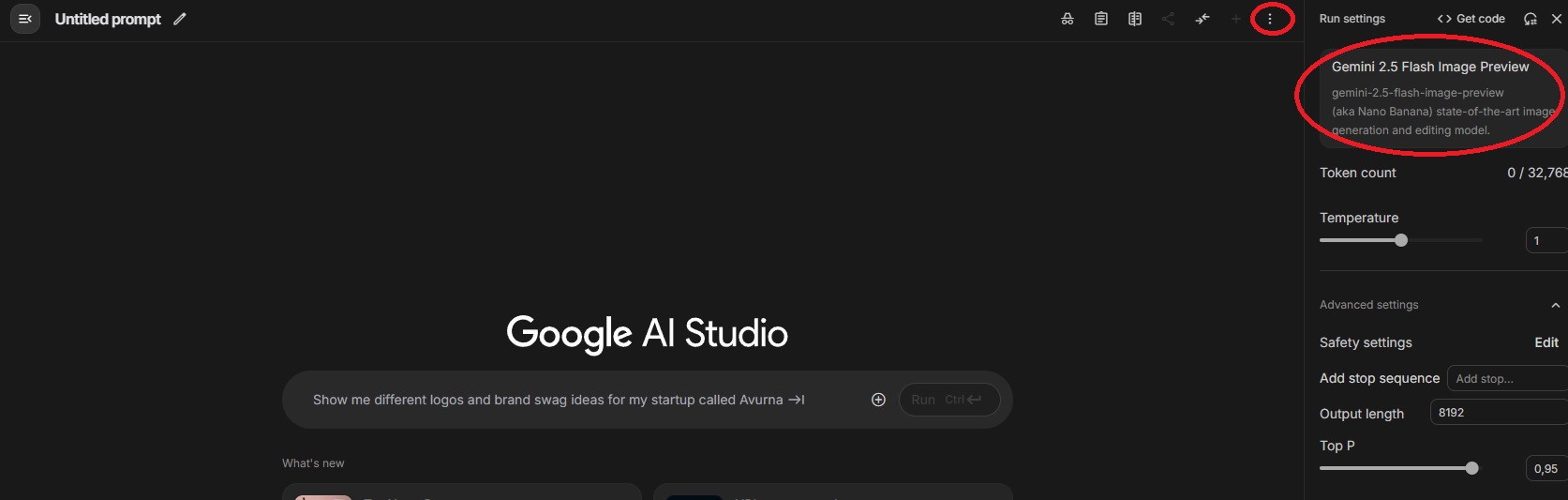Open system instructions clipboard icon
The height and width of the screenshot is (500, 1568).
pyautogui.click(x=1101, y=19)
